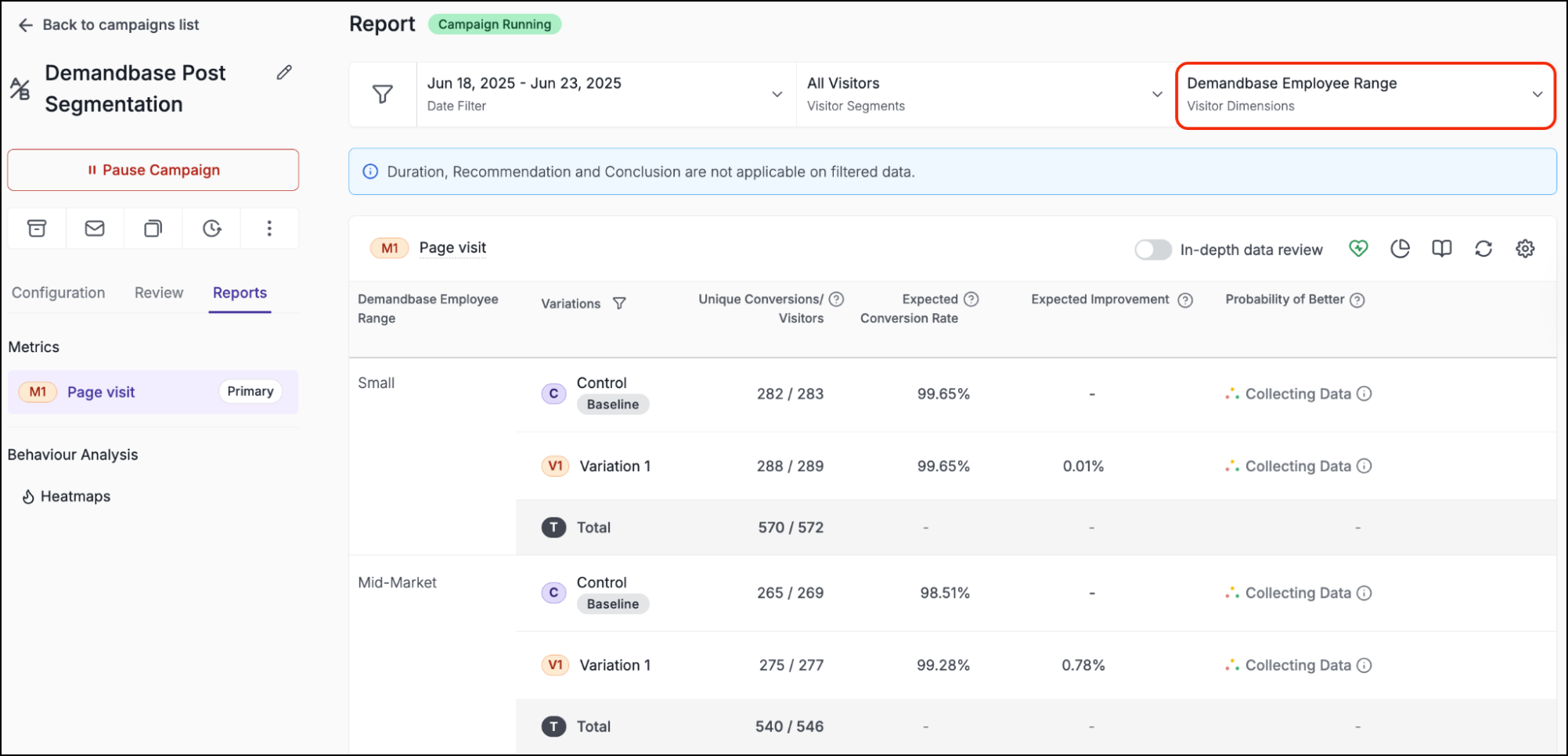The width and height of the screenshot is (1568, 756).
Task: Click help icon next to Probability of Better
Action: 1357,300
